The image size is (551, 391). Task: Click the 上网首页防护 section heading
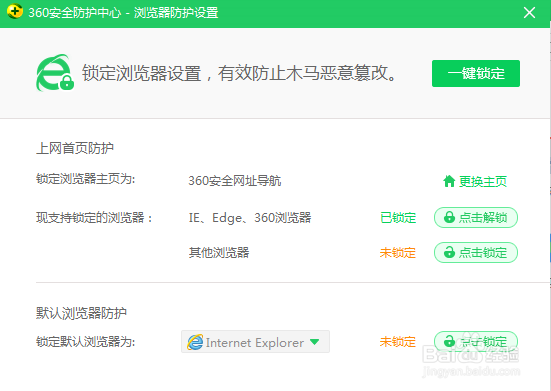75,148
